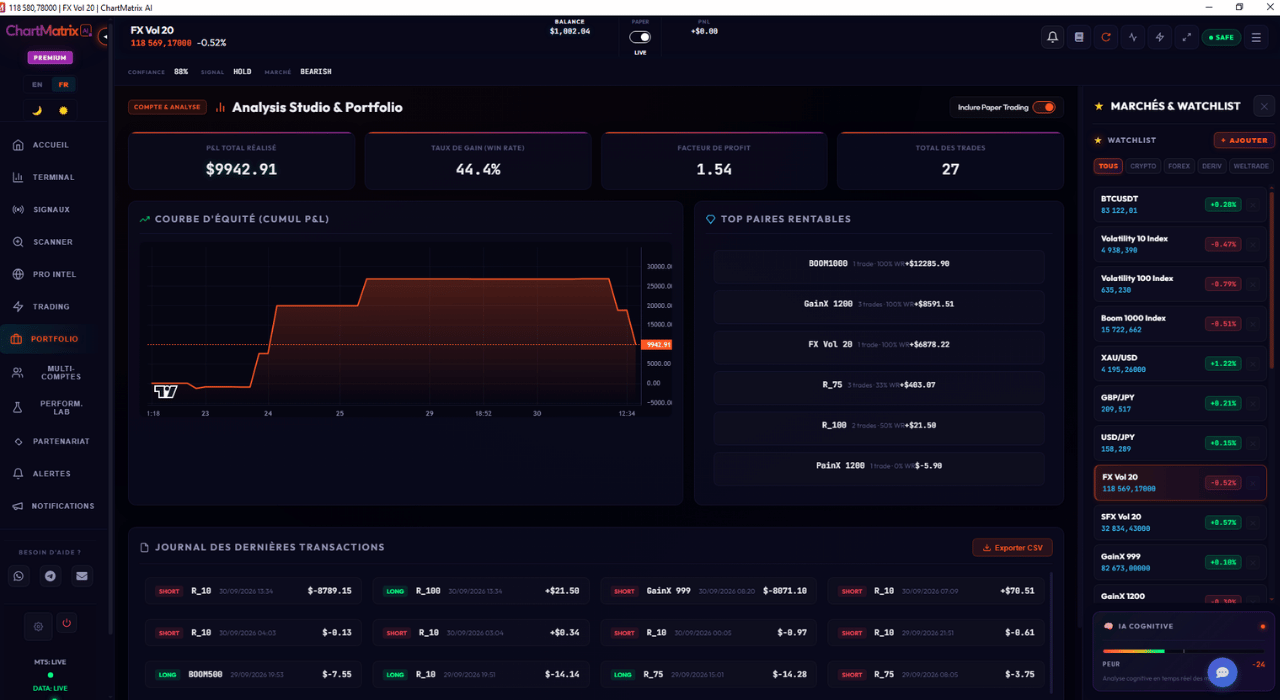
Task: Remove USD/JPY from watchlist
Action: point(1253,443)
